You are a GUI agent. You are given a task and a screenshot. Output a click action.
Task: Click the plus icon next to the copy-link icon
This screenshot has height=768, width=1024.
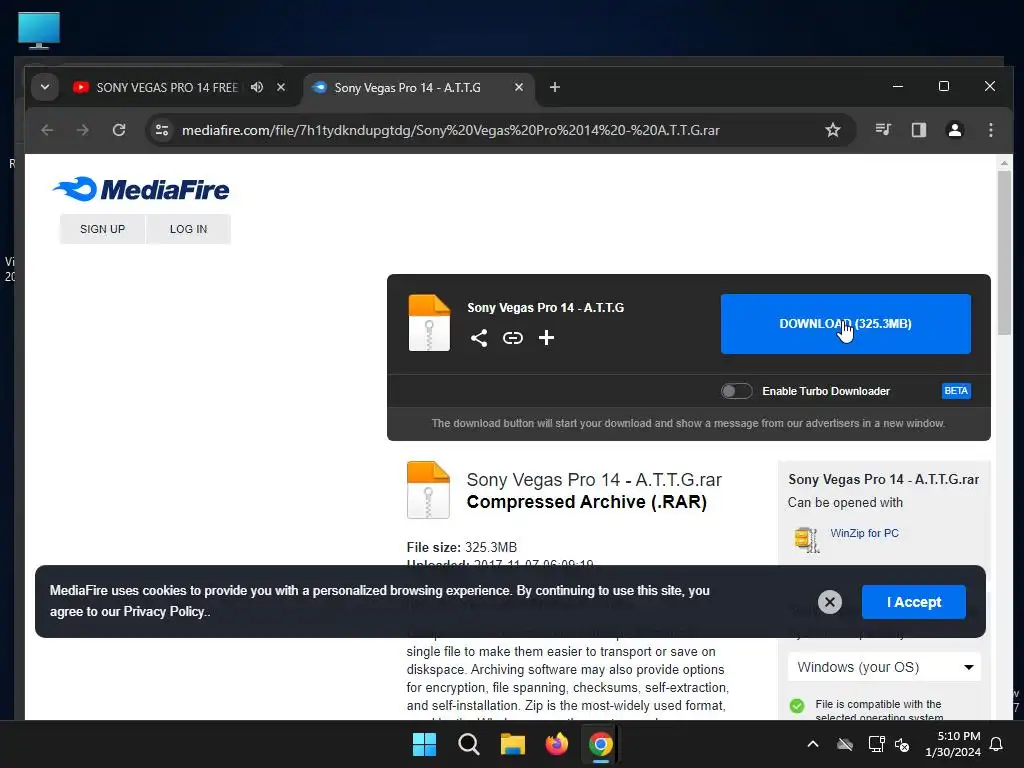(547, 338)
